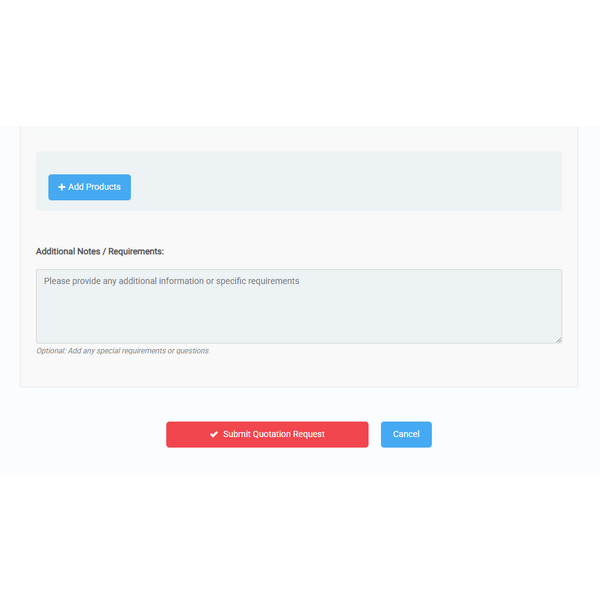
Task: Click the "Add Products" text label
Action: (x=94, y=187)
